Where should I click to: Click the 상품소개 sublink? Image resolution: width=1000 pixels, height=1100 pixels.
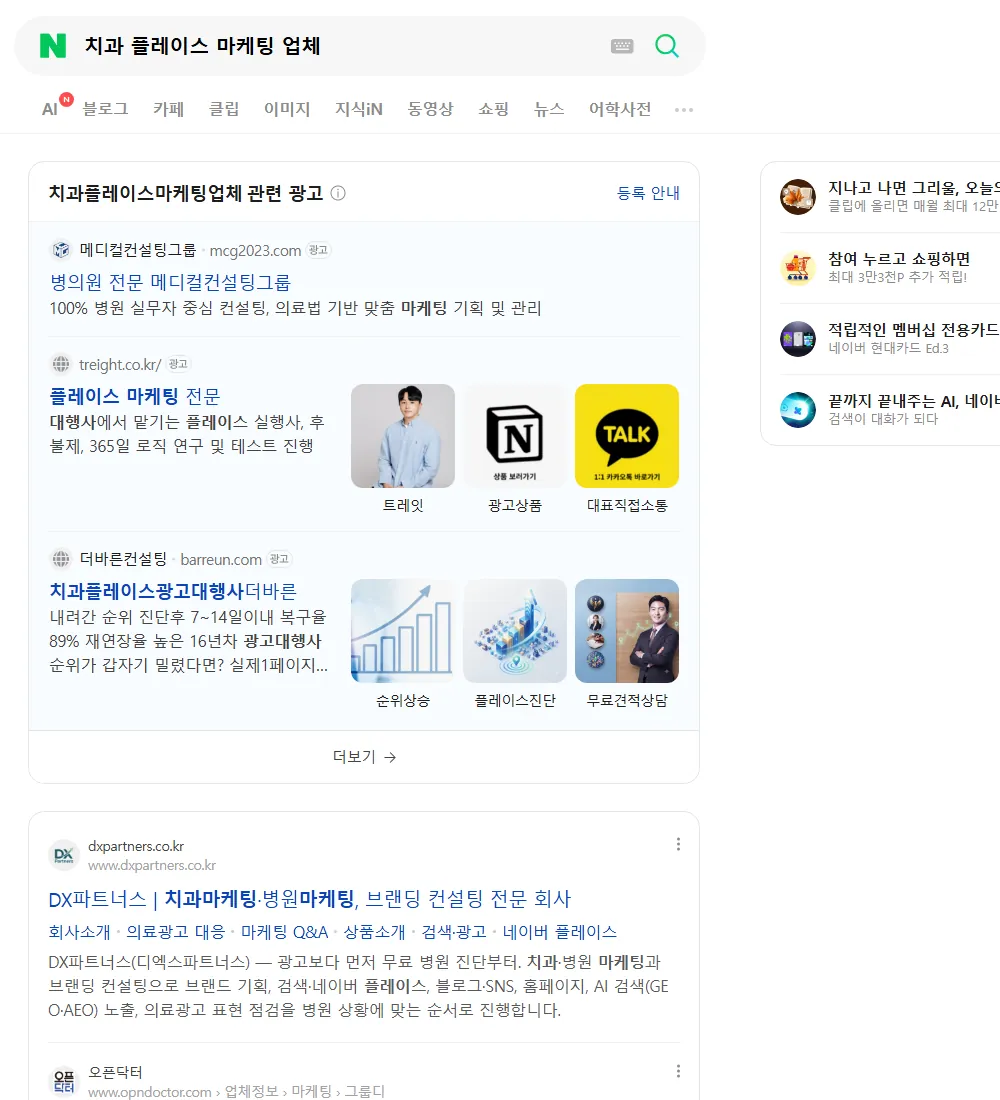pos(374,932)
